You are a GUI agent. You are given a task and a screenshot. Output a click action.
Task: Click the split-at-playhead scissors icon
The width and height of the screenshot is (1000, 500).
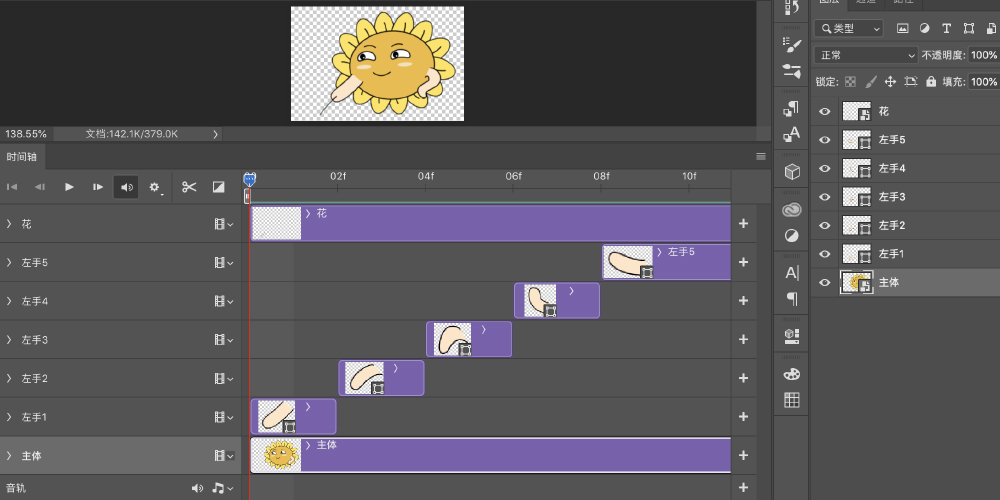(189, 187)
